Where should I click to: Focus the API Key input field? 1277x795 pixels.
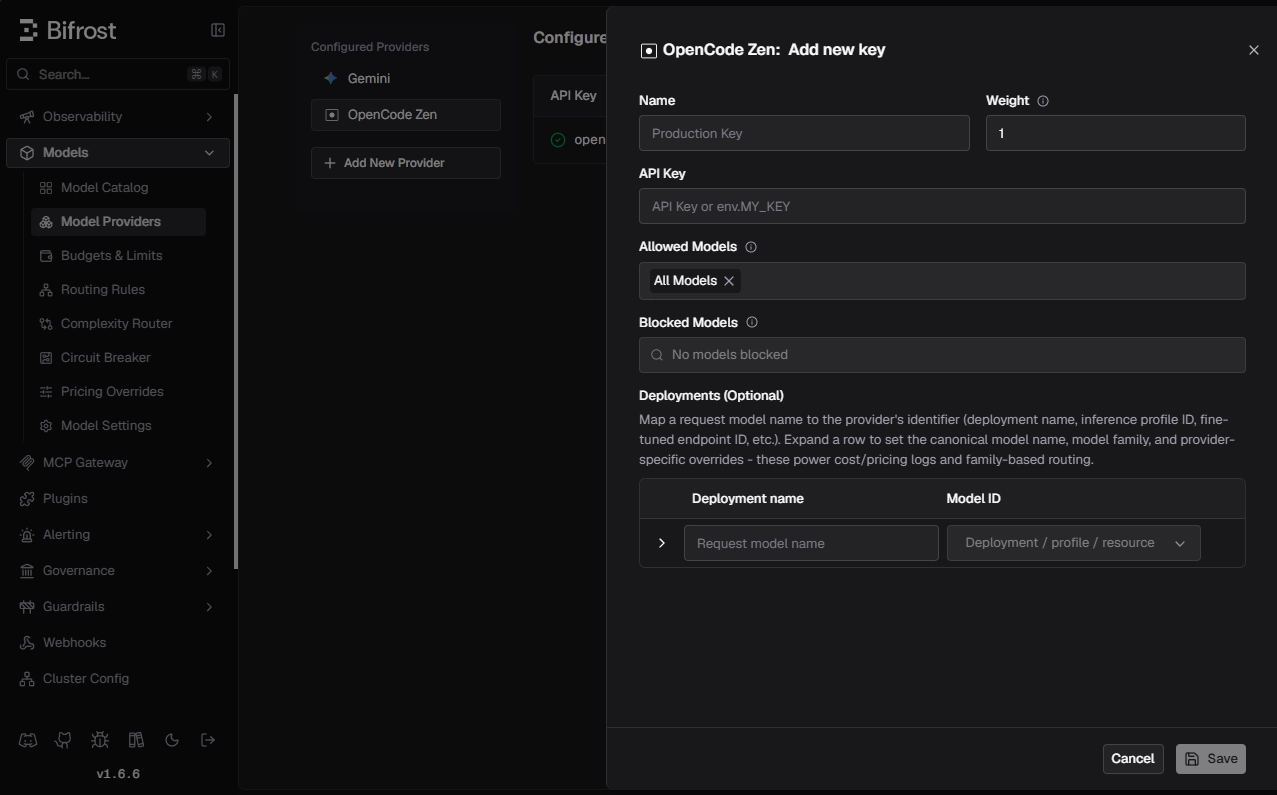pos(942,206)
